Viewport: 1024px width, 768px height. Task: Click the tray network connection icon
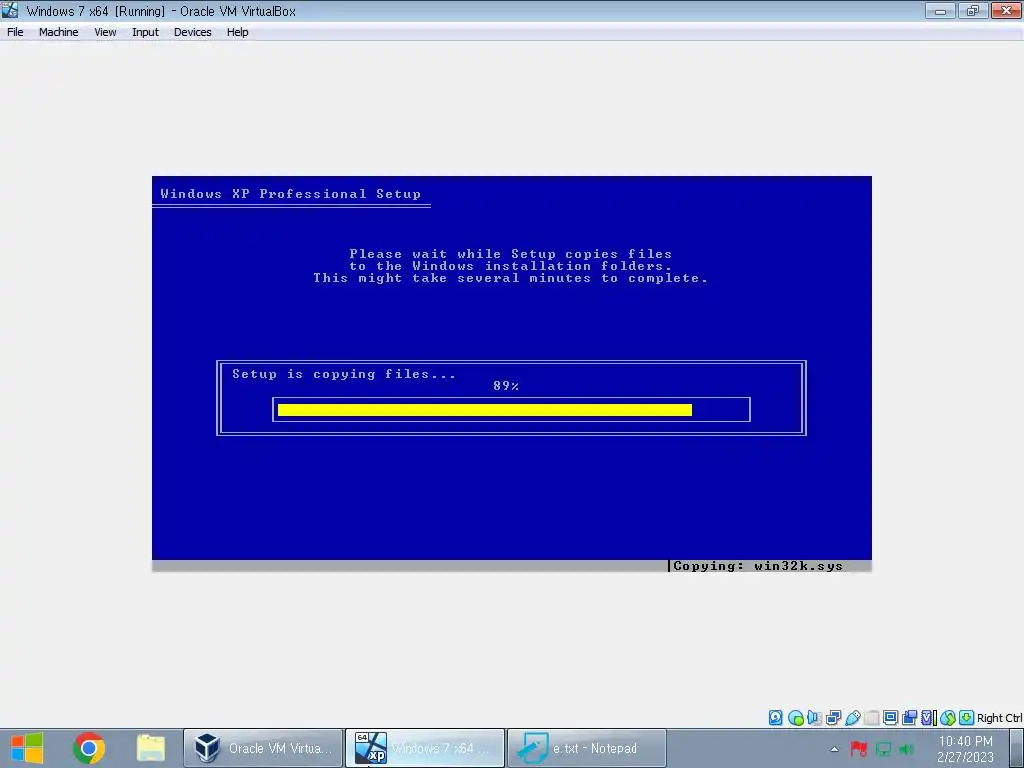[x=883, y=749]
